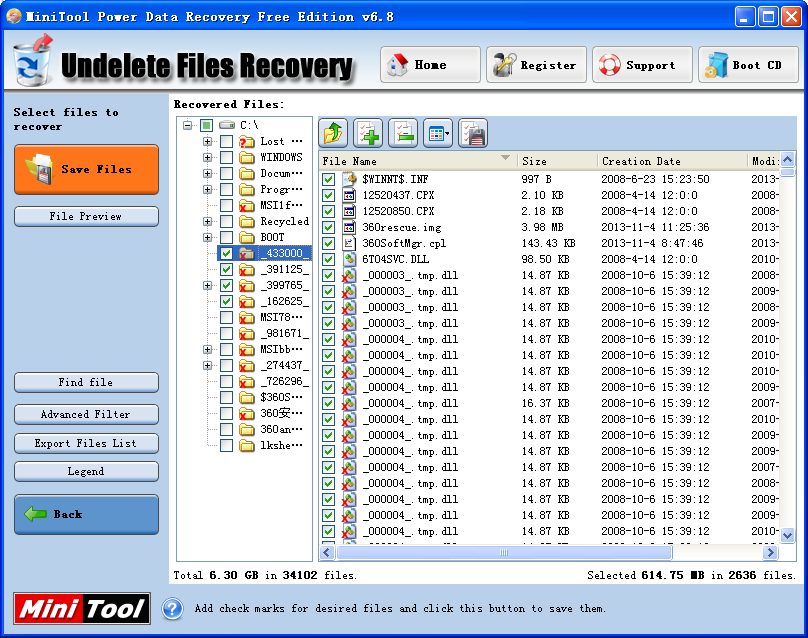808x638 pixels.
Task: Click the MSI1f deleted folder icon
Action: click(247, 205)
